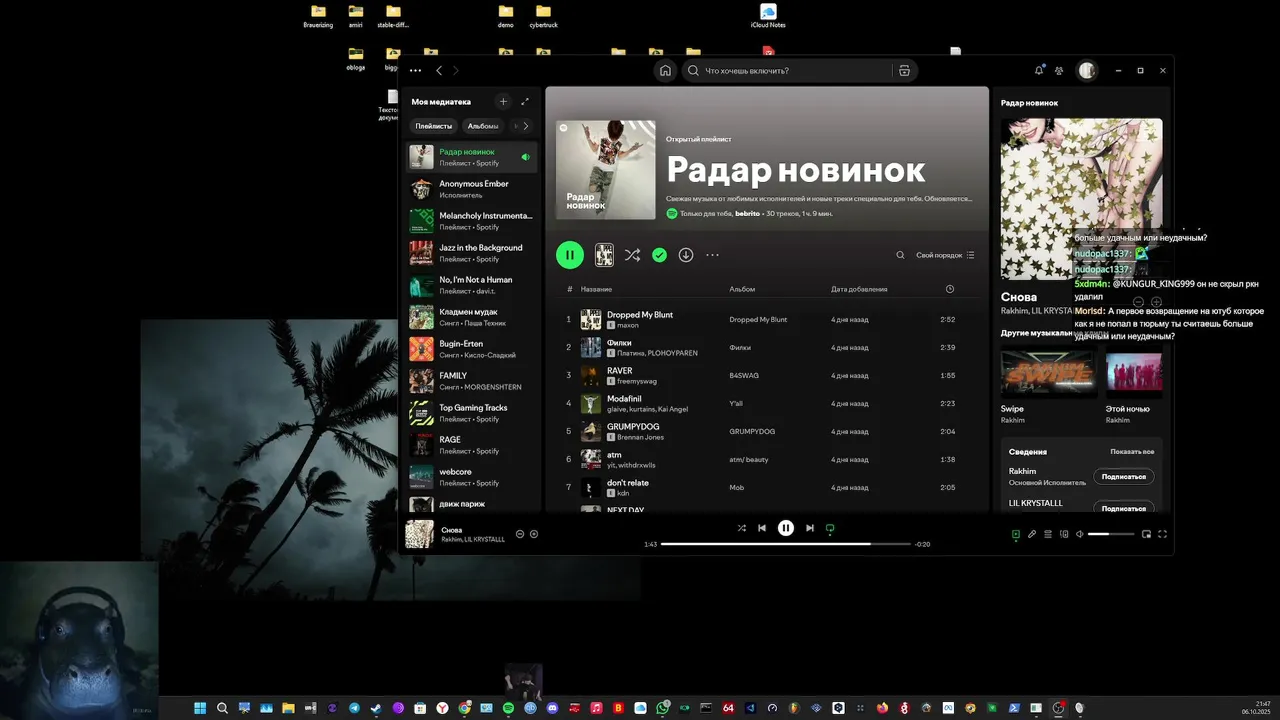Screen dimensions: 1280x720
Task: Open the playlist owner link bebrito
Action: (747, 213)
